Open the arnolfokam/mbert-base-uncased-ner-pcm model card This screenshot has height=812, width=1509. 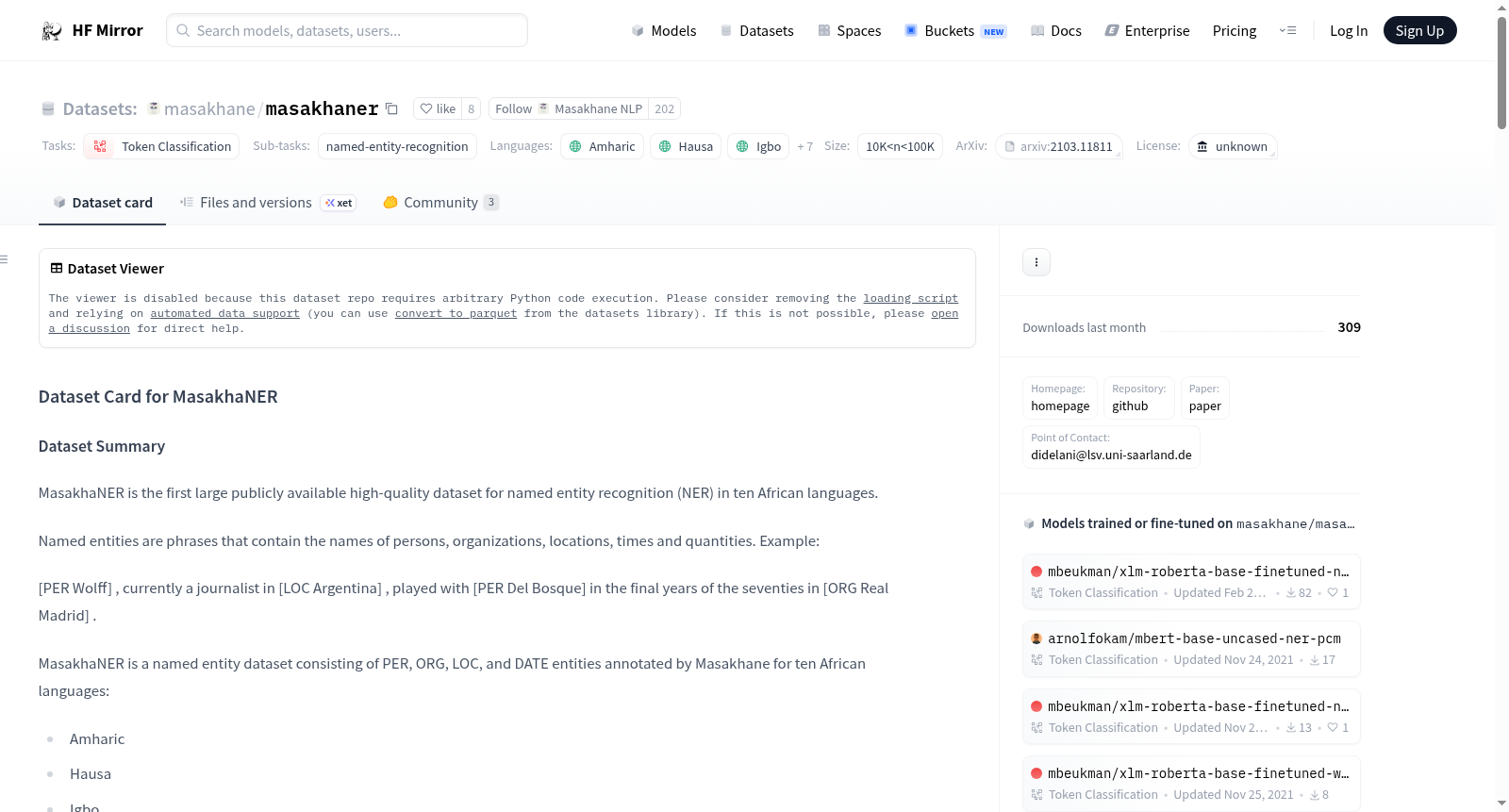tap(1191, 649)
